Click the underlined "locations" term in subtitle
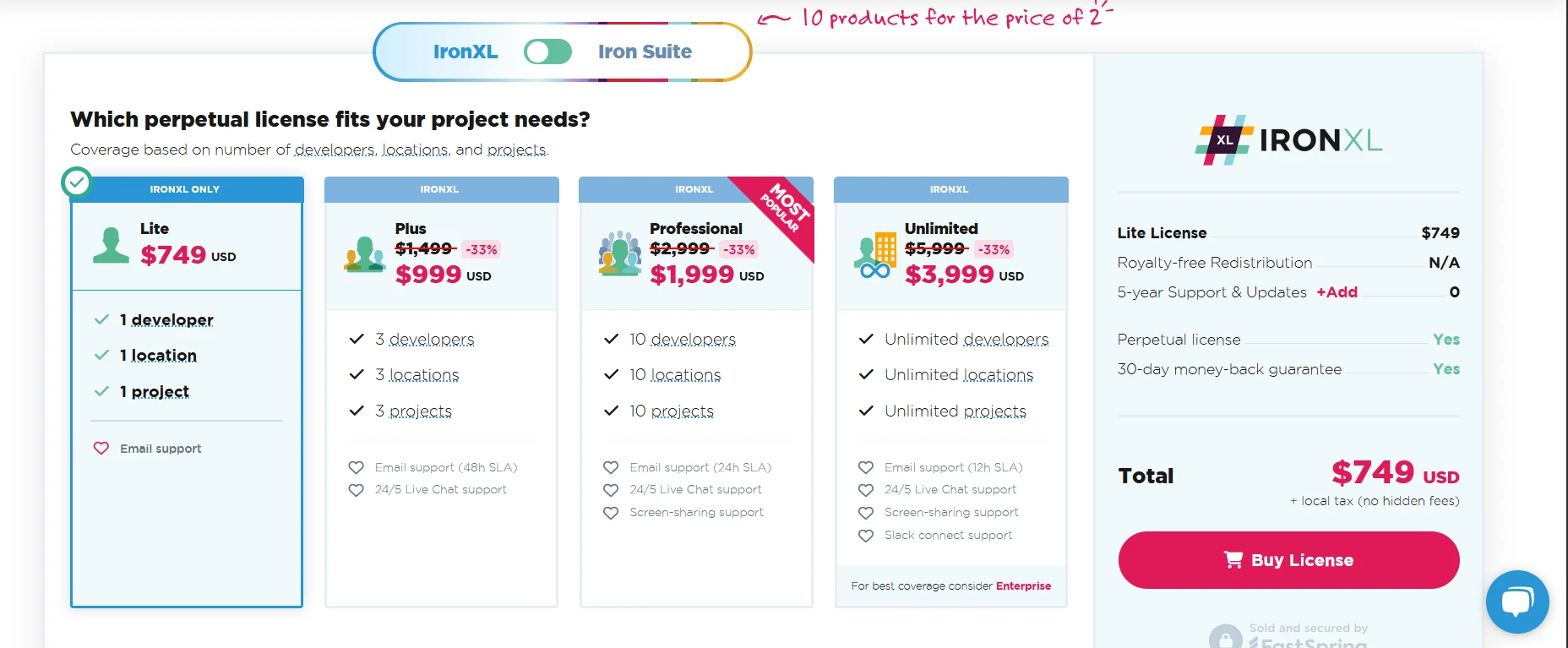Screen dimensions: 1568x648 click(415, 150)
